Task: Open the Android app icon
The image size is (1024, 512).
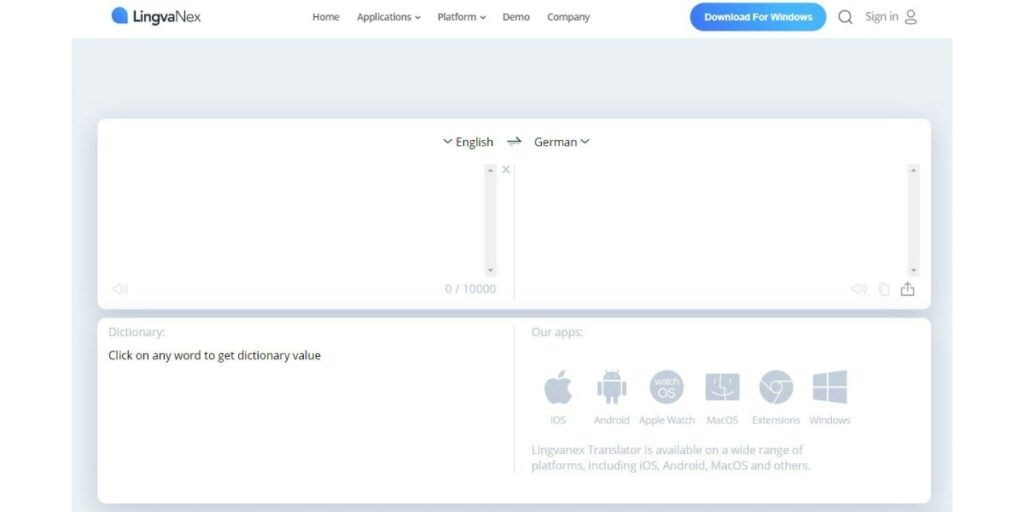Action: [x=612, y=387]
